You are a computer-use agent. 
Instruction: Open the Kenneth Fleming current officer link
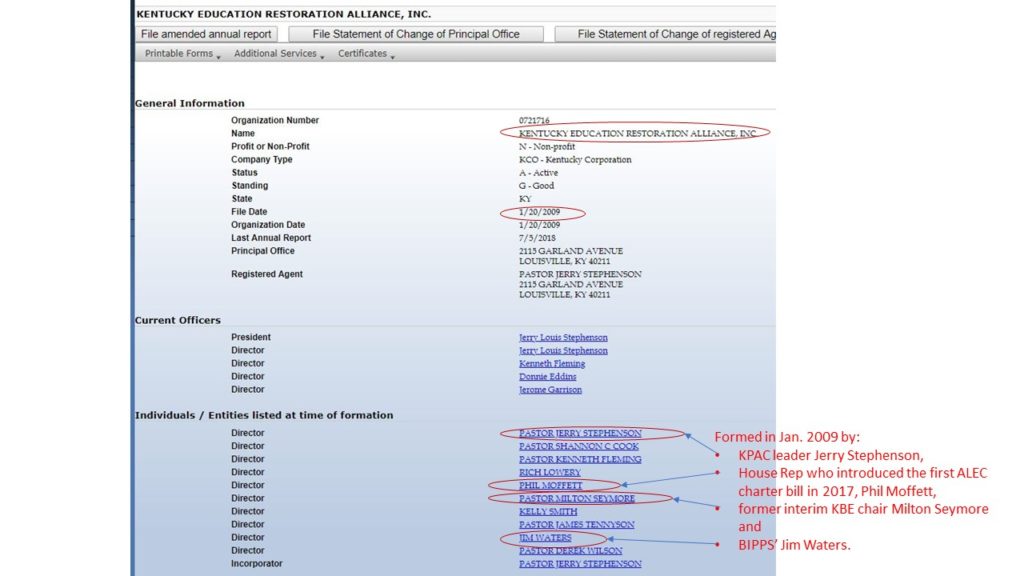click(552, 364)
